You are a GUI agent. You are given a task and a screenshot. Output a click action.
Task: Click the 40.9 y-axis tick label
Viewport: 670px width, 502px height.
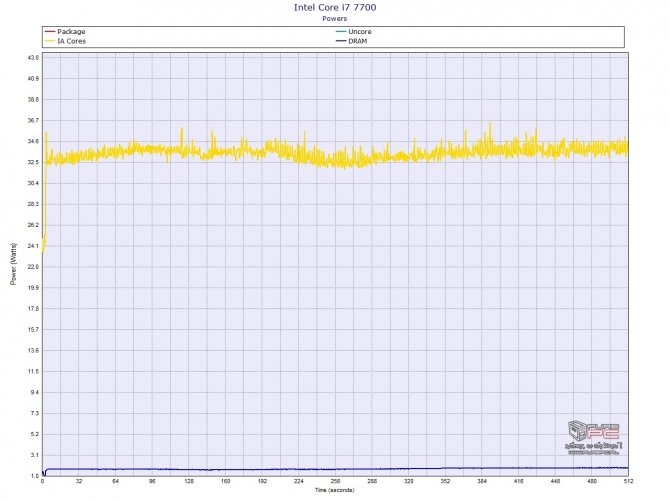tap(34, 79)
